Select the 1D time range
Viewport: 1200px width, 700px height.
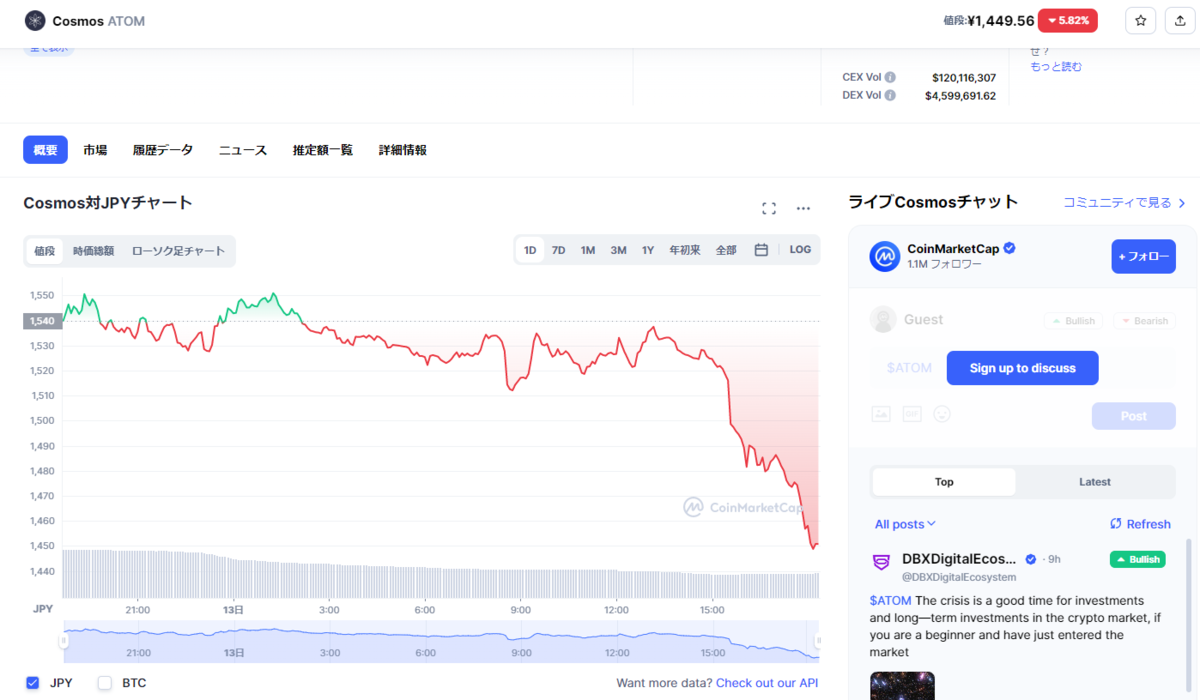tap(530, 250)
